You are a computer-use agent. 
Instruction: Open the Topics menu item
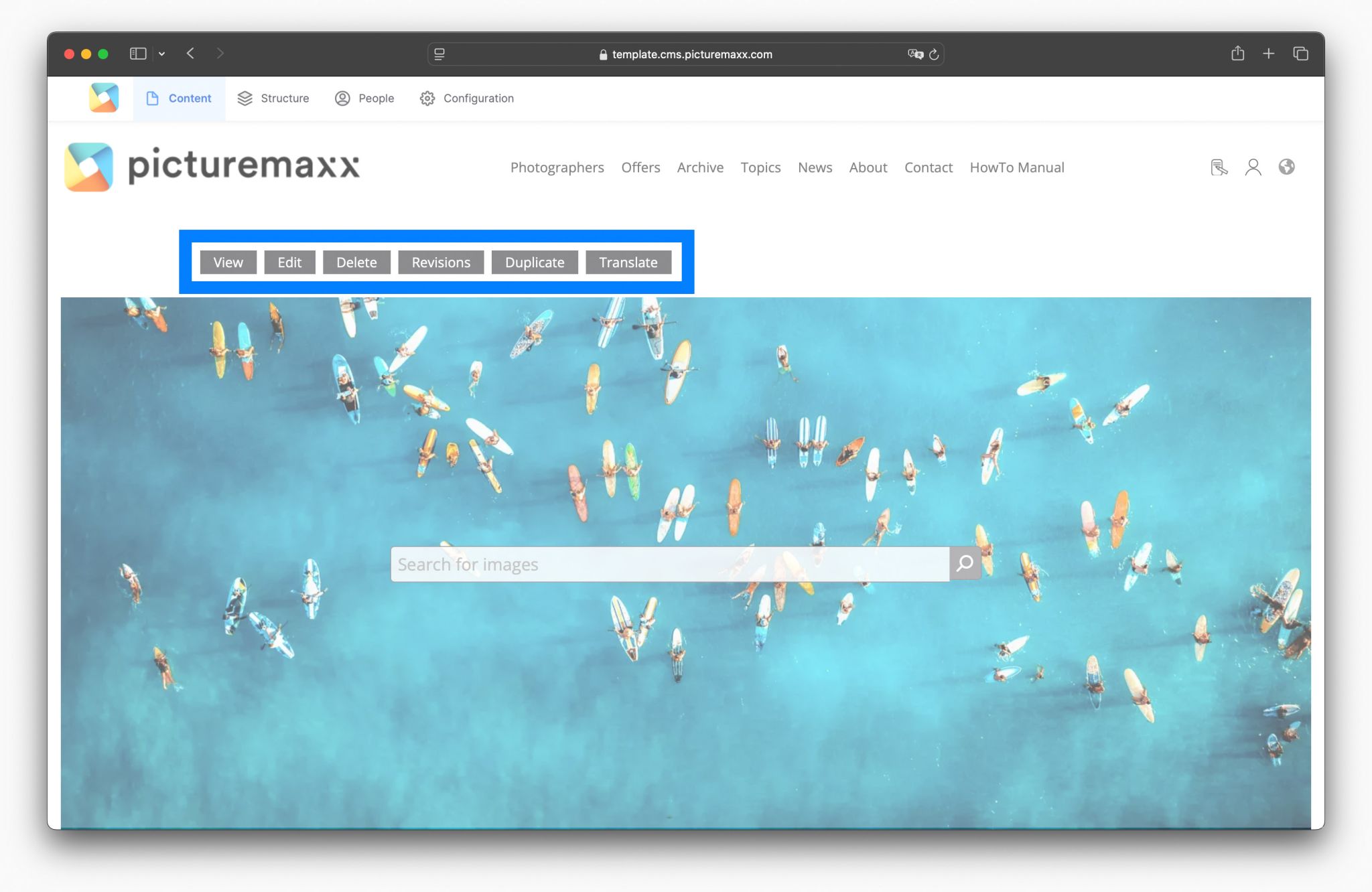[760, 167]
